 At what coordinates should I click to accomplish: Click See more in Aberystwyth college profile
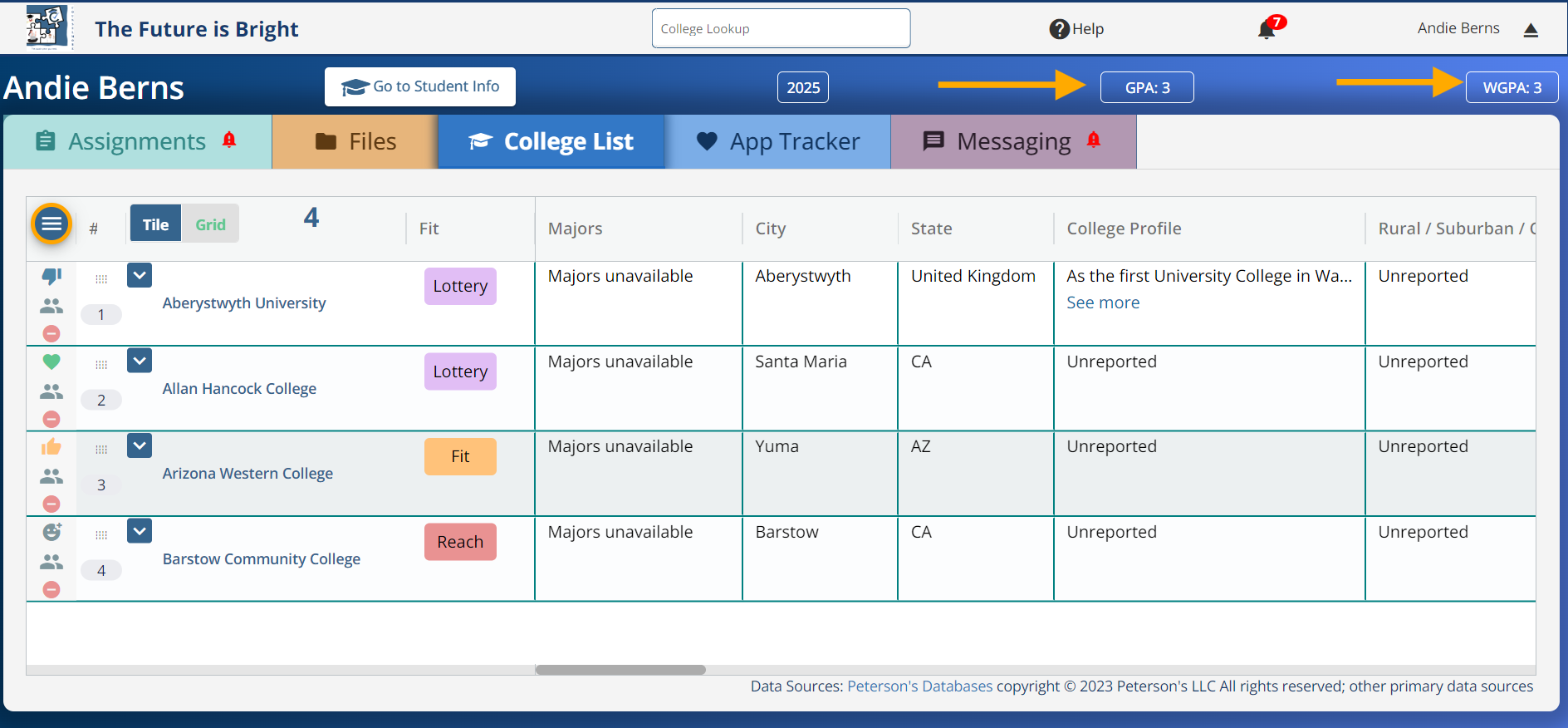point(1103,303)
